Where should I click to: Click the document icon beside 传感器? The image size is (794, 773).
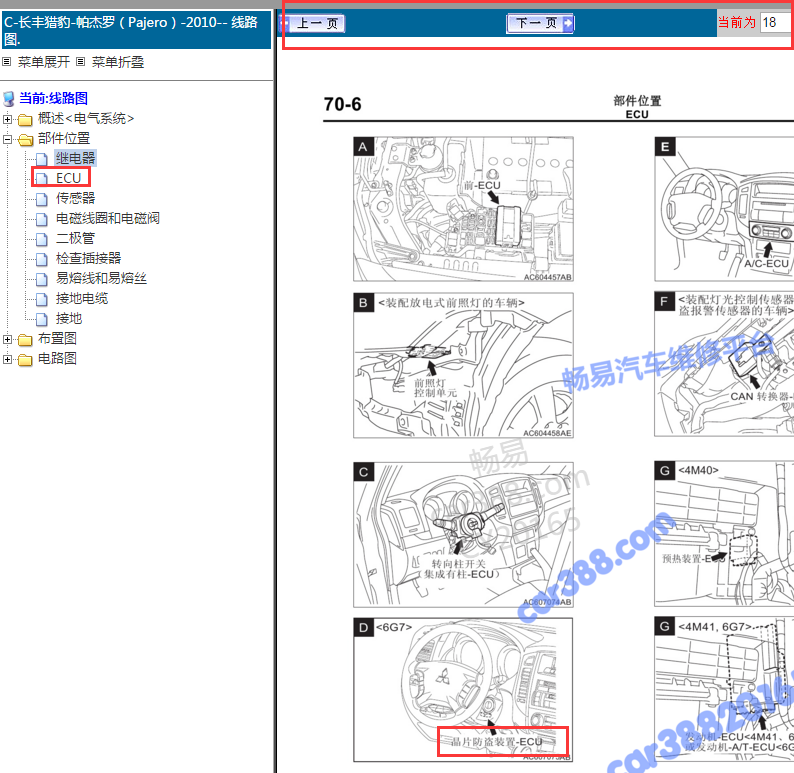point(42,199)
